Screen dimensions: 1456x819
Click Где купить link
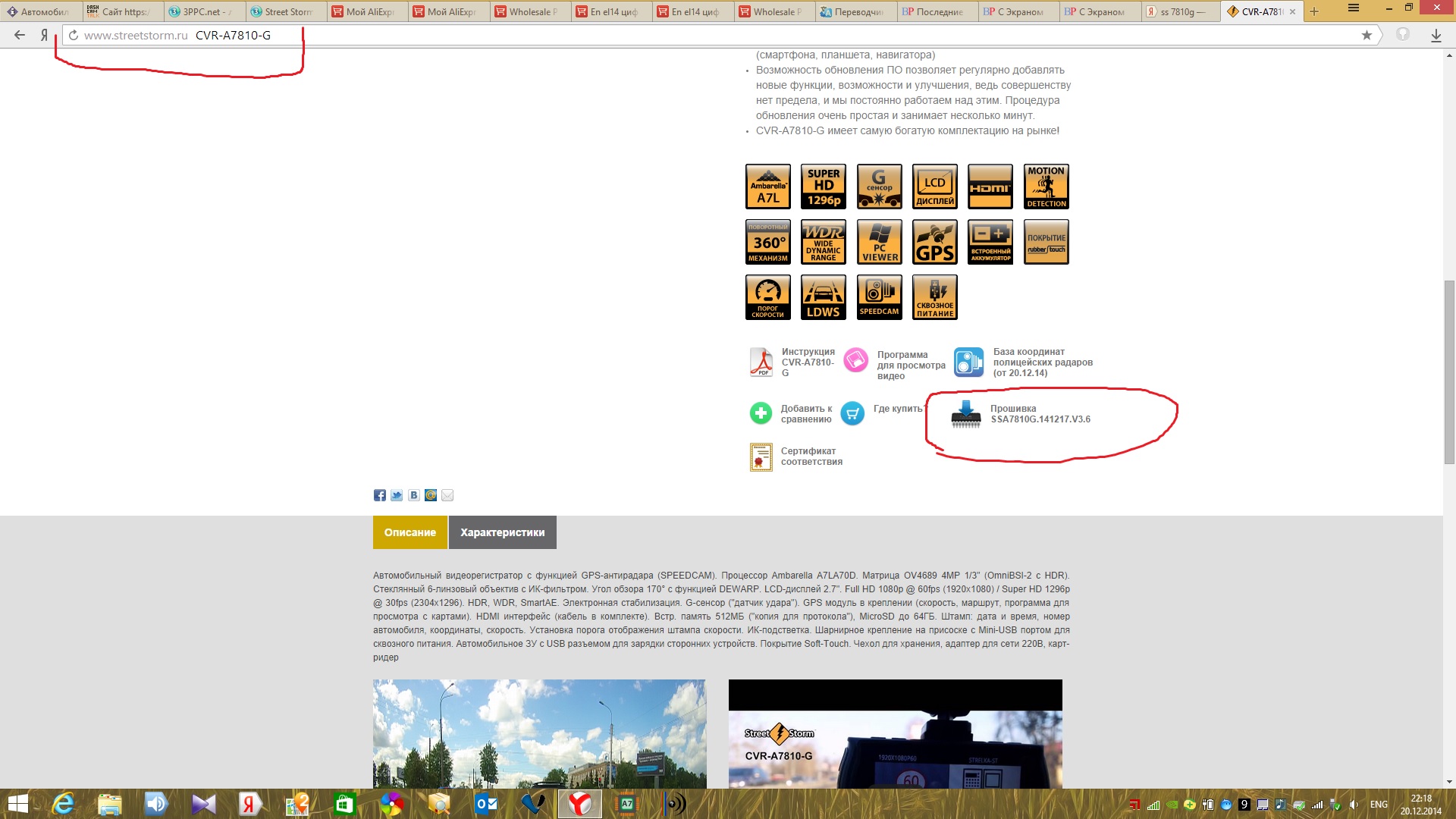(x=898, y=409)
